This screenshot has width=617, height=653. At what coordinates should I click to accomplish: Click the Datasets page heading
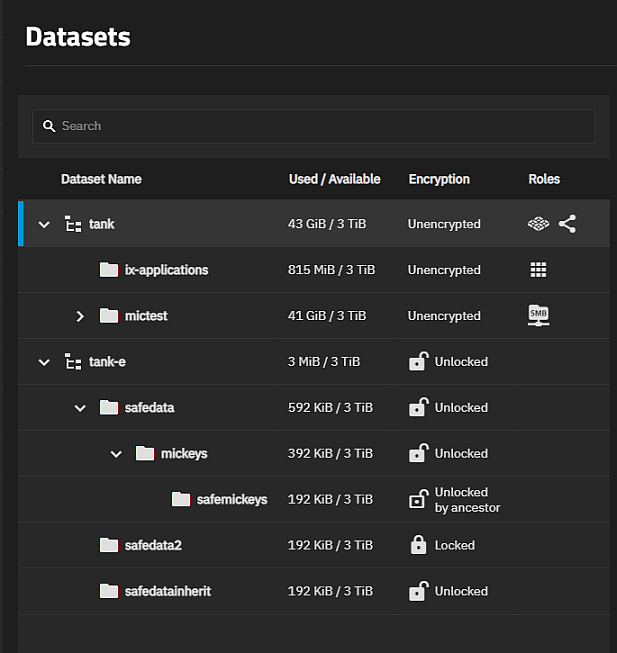click(78, 37)
